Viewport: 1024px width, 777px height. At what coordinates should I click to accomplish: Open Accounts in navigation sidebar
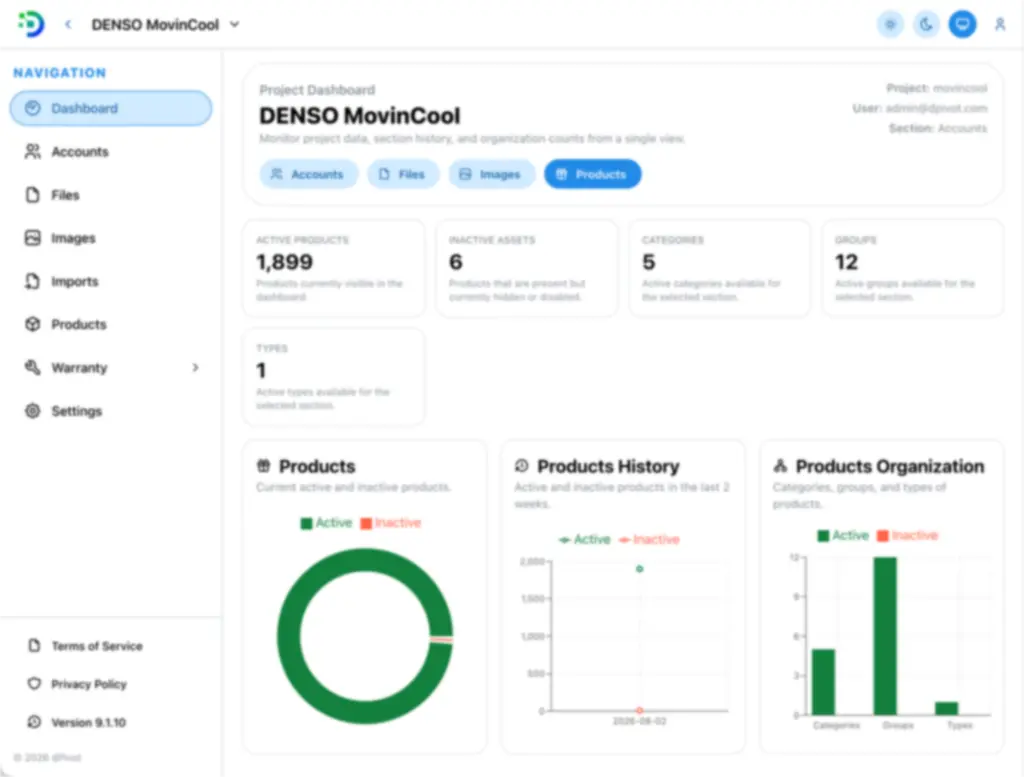pos(111,151)
